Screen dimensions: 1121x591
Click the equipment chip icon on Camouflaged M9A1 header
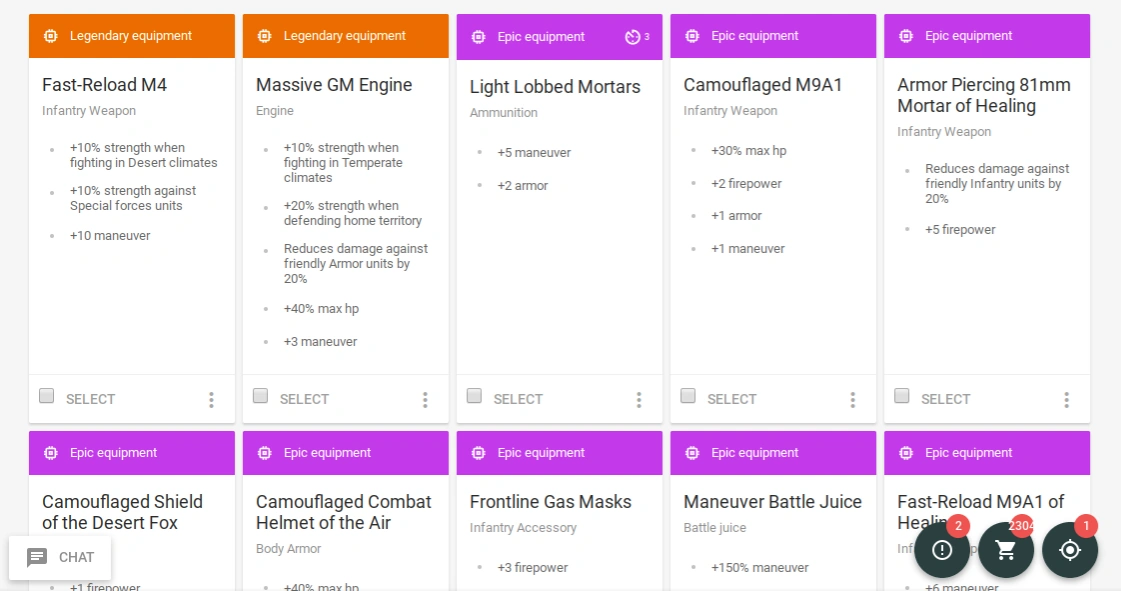pos(692,36)
